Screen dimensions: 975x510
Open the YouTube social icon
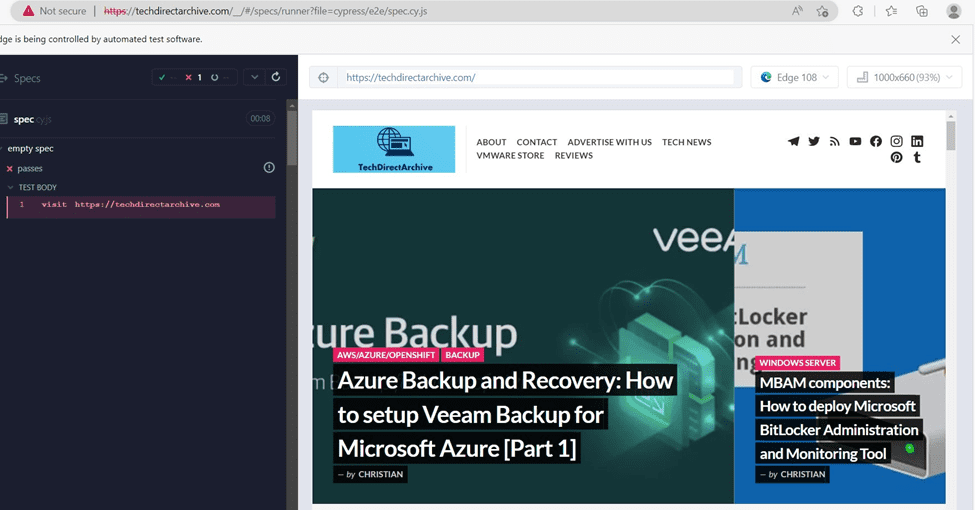pos(855,142)
